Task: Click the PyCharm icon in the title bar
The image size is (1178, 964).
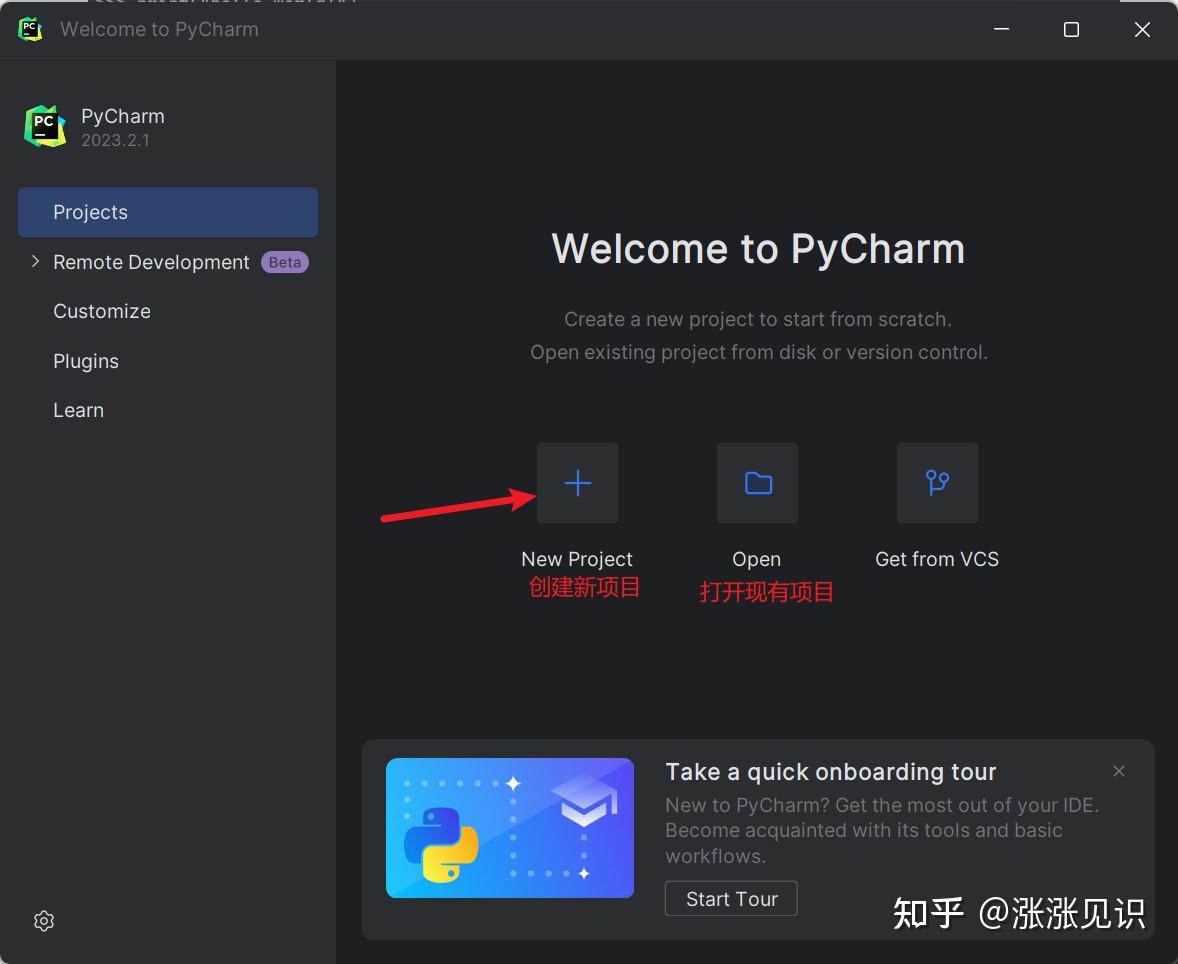Action: (x=29, y=29)
